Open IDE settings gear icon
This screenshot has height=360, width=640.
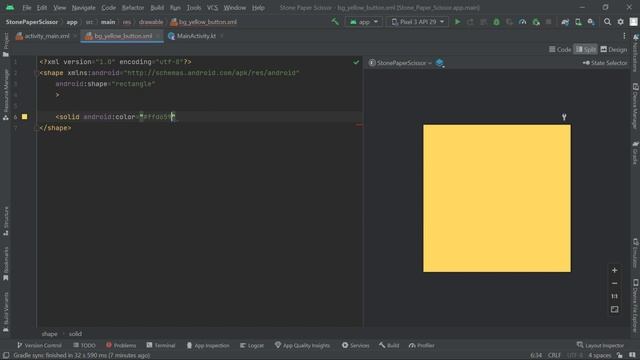coord(620,22)
